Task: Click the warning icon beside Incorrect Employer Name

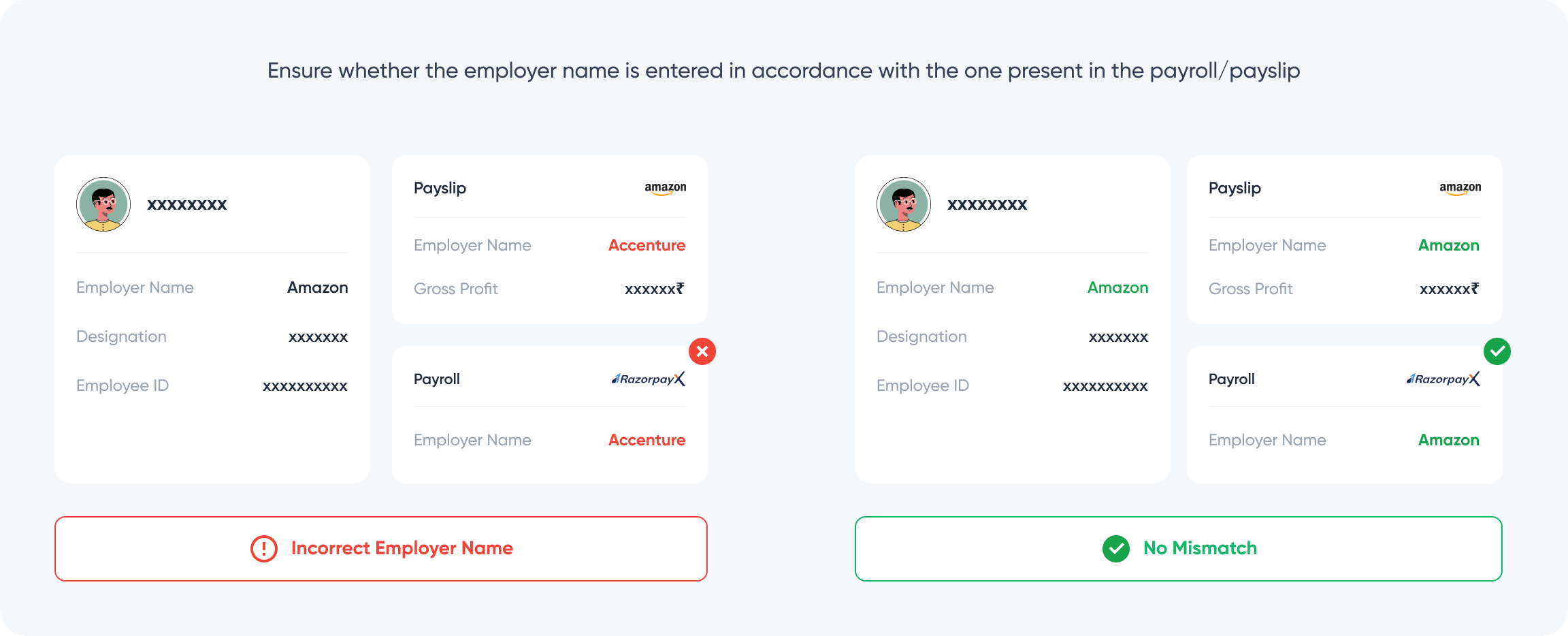Action: 264,549
